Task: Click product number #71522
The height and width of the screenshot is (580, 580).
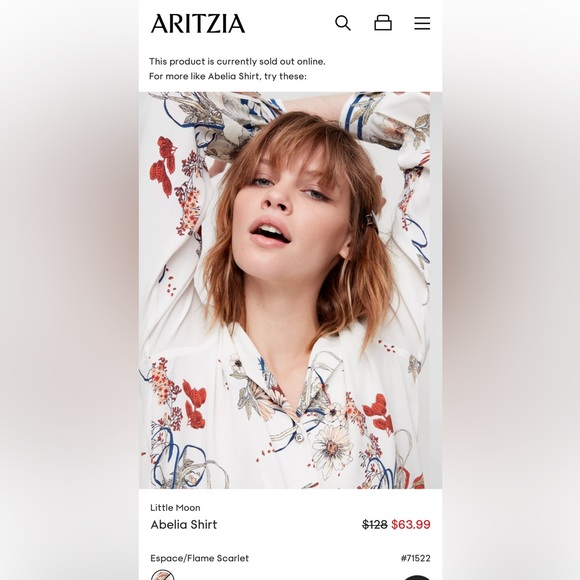Action: point(415,558)
